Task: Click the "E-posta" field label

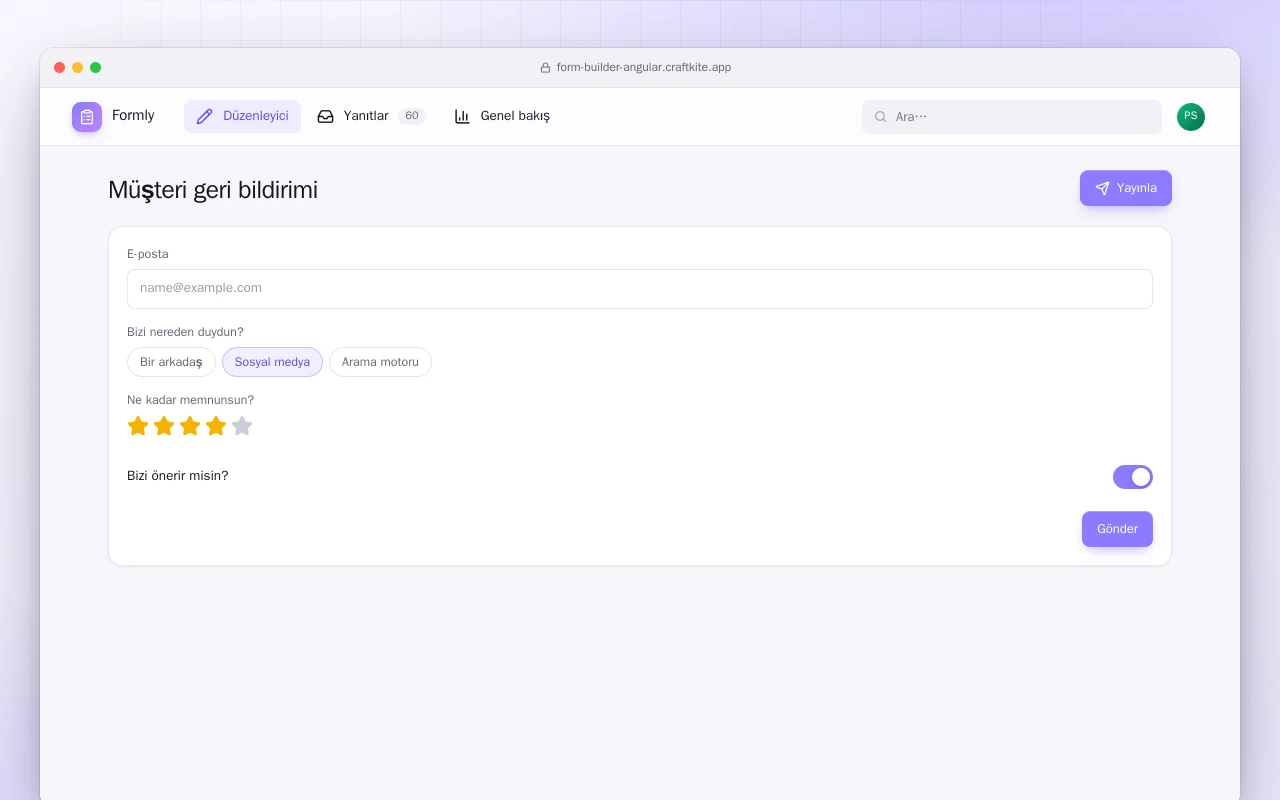Action: point(148,254)
